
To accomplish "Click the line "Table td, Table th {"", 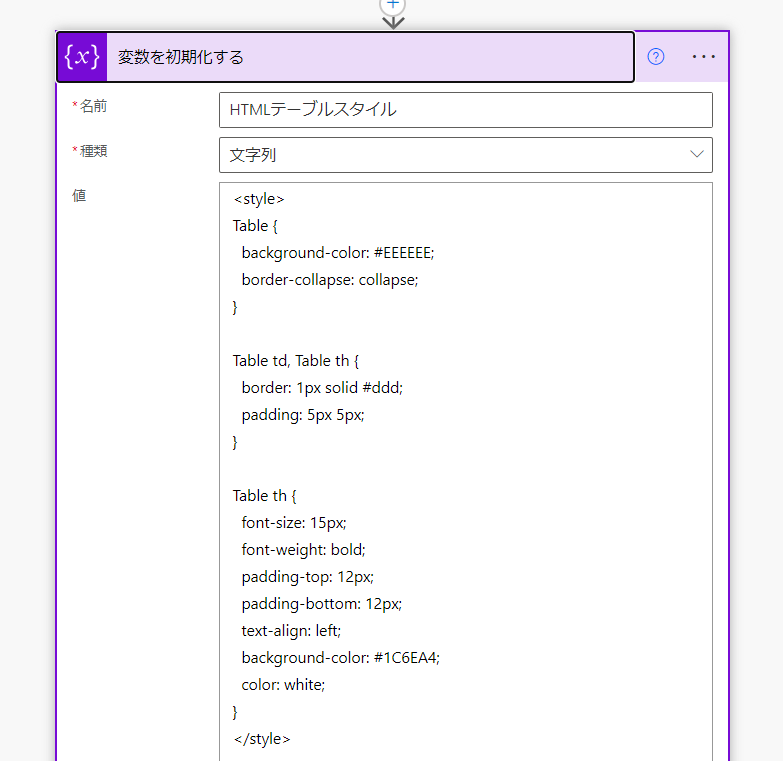I will (296, 361).
